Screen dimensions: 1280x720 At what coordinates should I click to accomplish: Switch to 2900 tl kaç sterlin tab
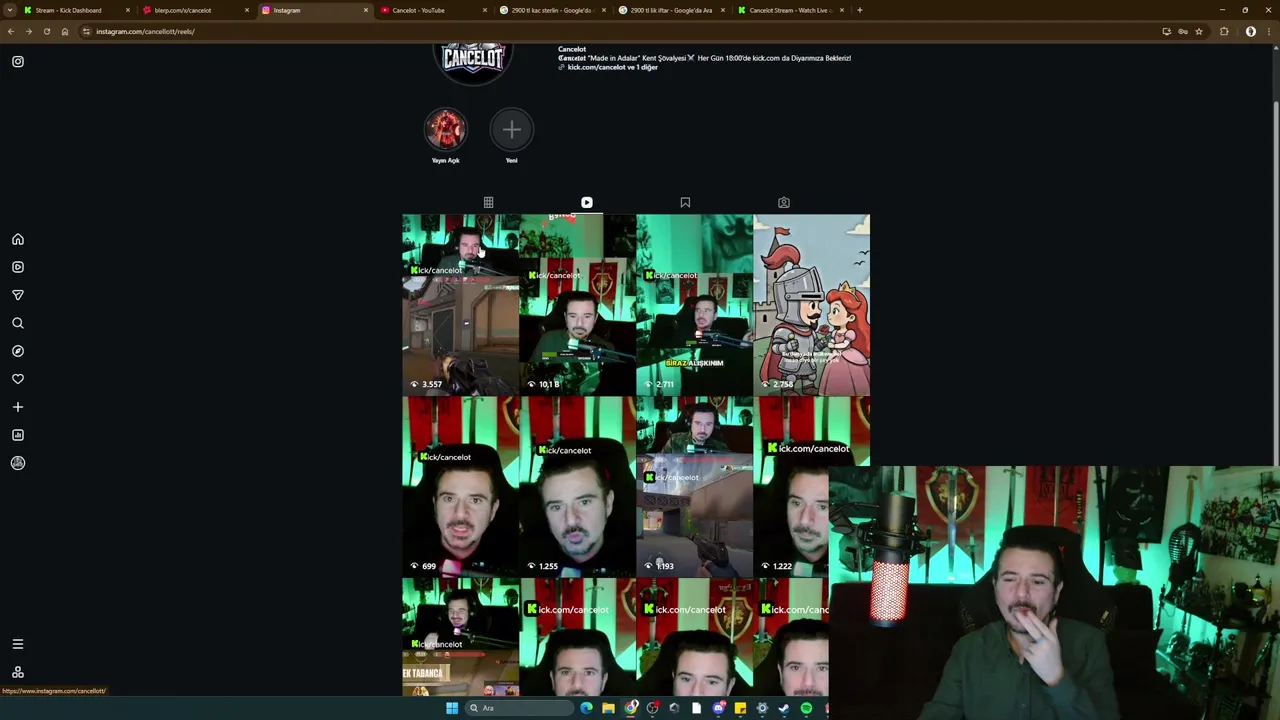click(551, 10)
